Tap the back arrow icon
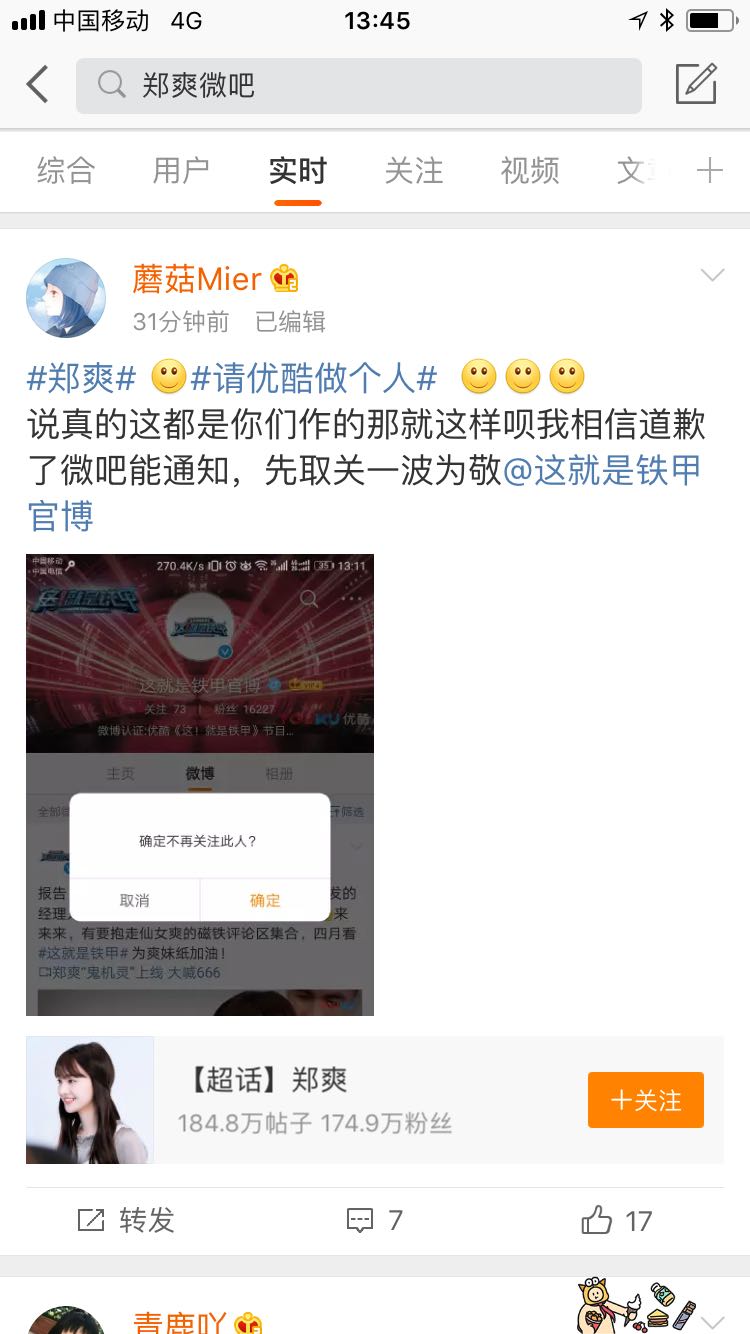 point(37,85)
